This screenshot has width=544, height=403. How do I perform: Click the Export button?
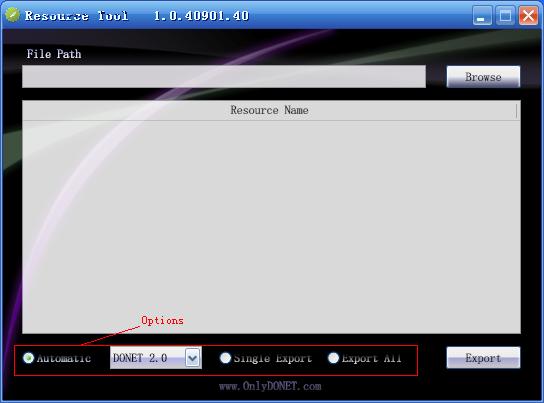[483, 358]
